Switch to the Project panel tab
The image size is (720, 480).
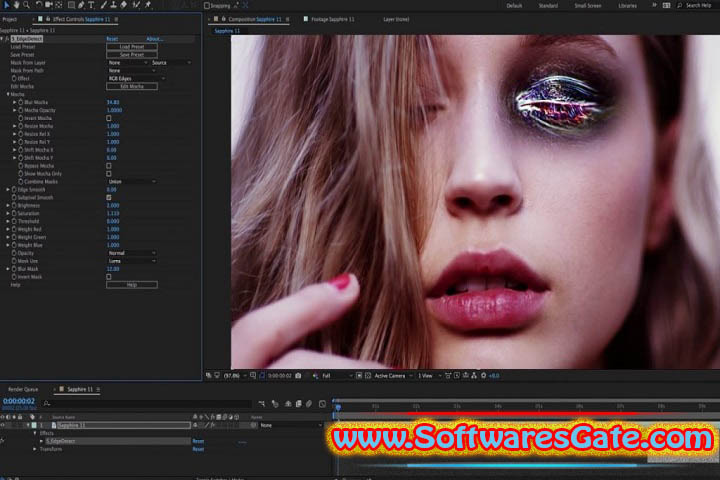click(10, 19)
